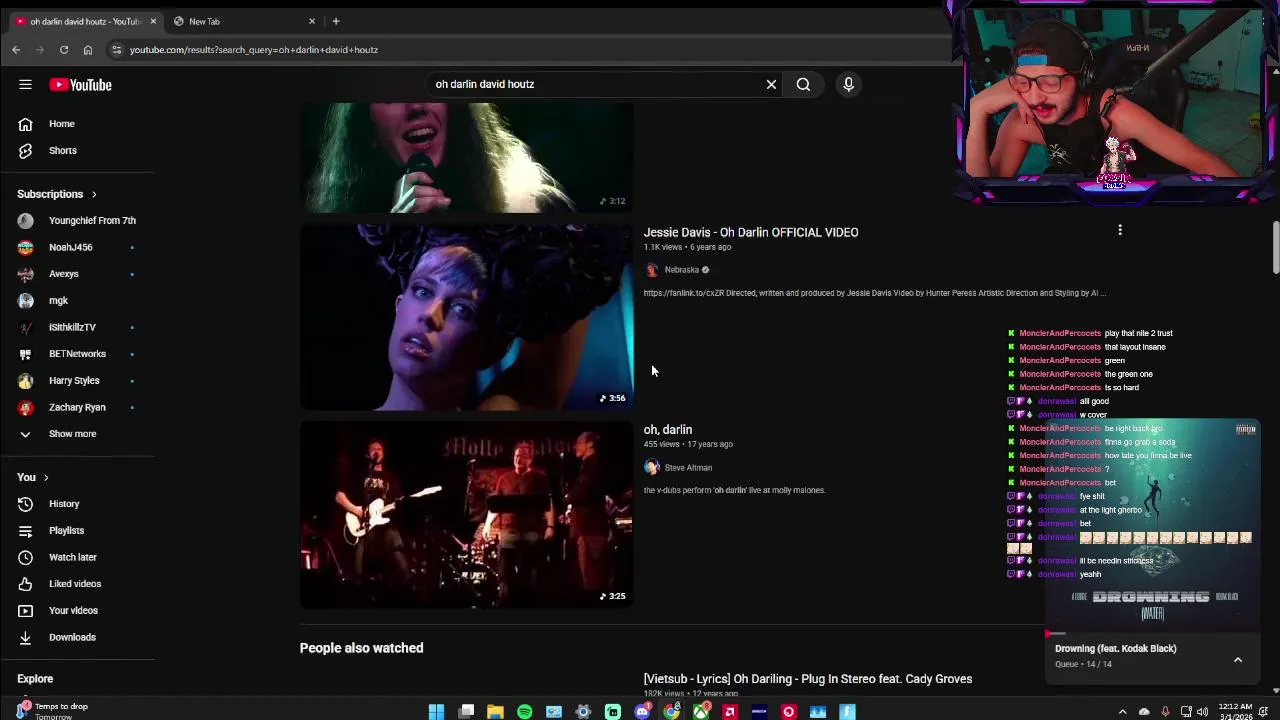Image resolution: width=1280 pixels, height=720 pixels.
Task: Close the New Tab tab
Action: pos(312,21)
